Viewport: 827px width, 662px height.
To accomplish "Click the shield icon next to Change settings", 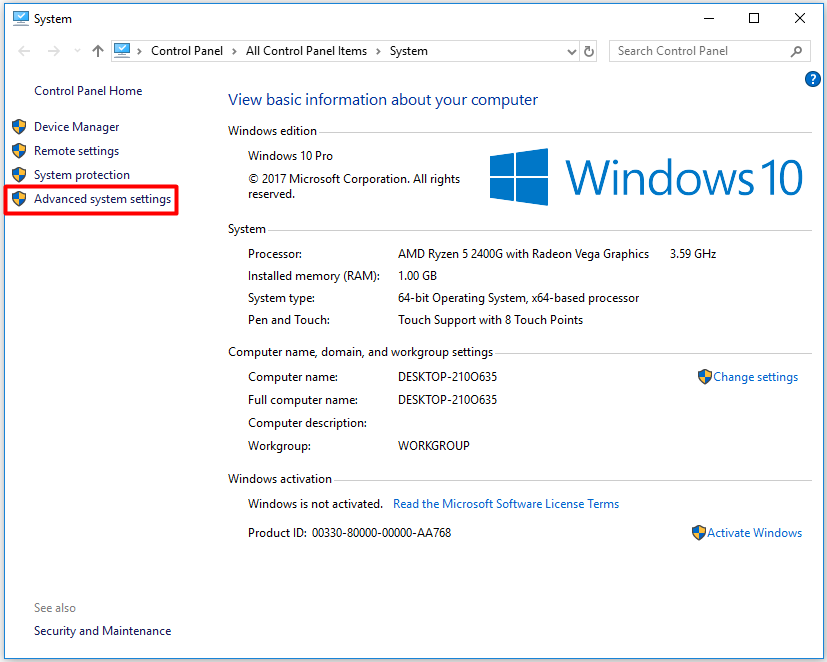I will pyautogui.click(x=705, y=377).
